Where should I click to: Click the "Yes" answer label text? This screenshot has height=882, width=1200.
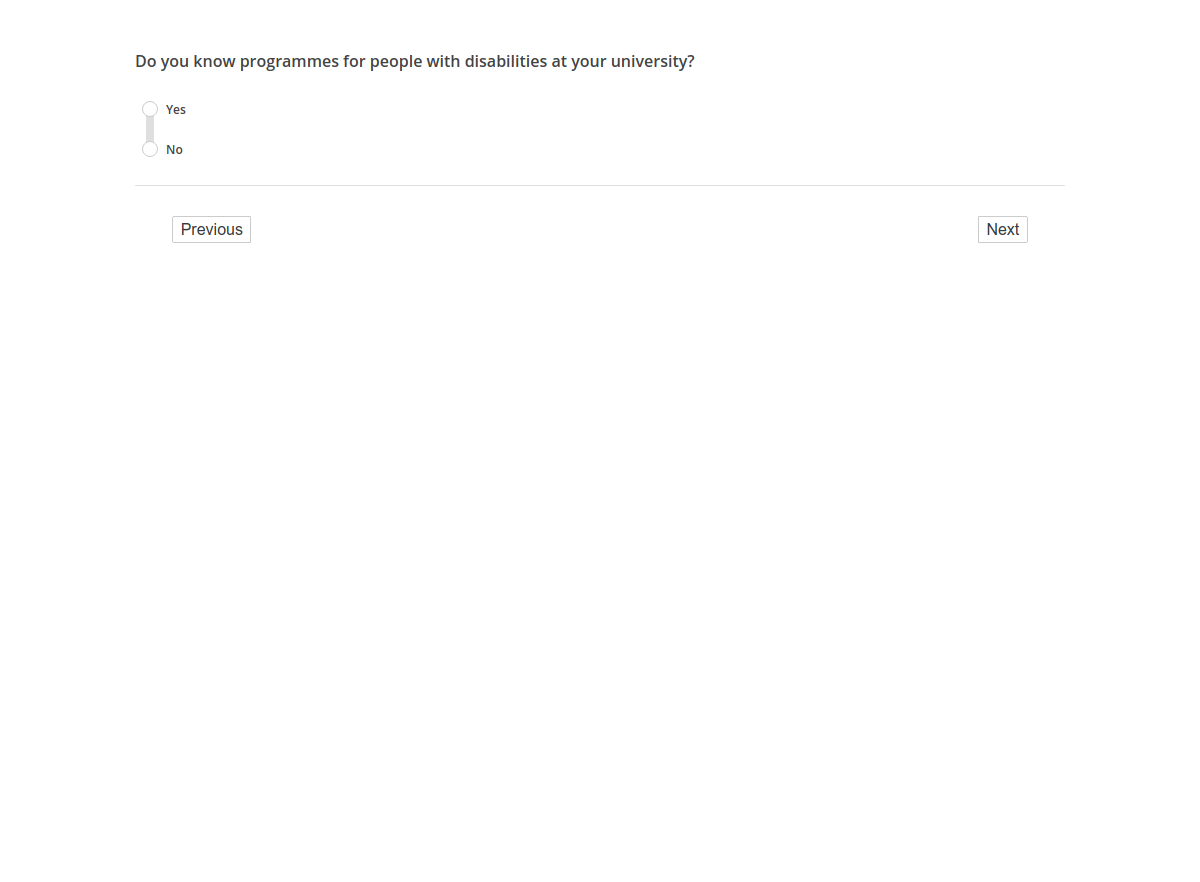[176, 110]
